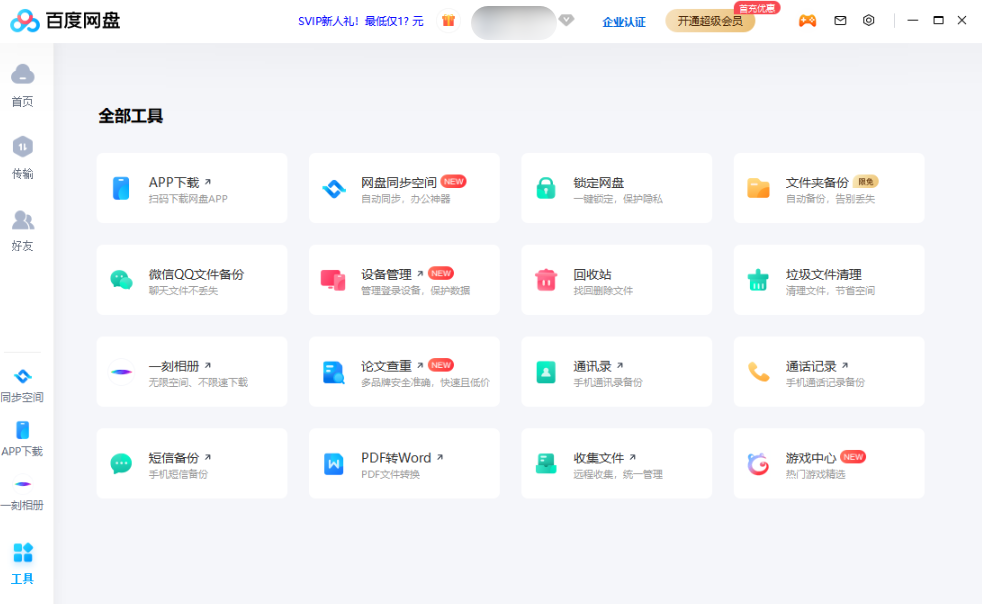The height and width of the screenshot is (604, 982).
Task: Open the 回收站 card title
Action: coord(592,274)
